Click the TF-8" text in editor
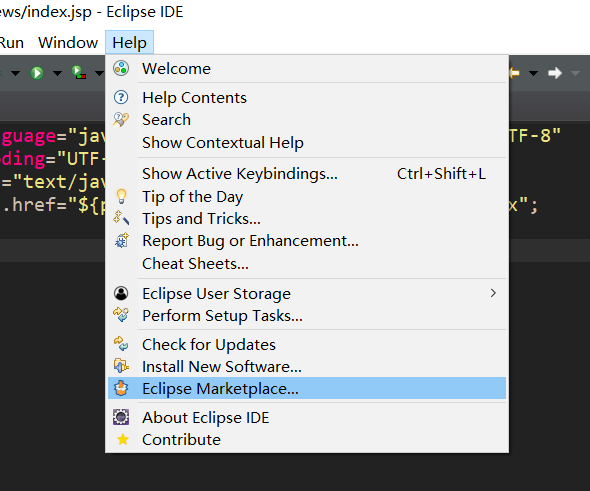590x491 pixels. (535, 135)
